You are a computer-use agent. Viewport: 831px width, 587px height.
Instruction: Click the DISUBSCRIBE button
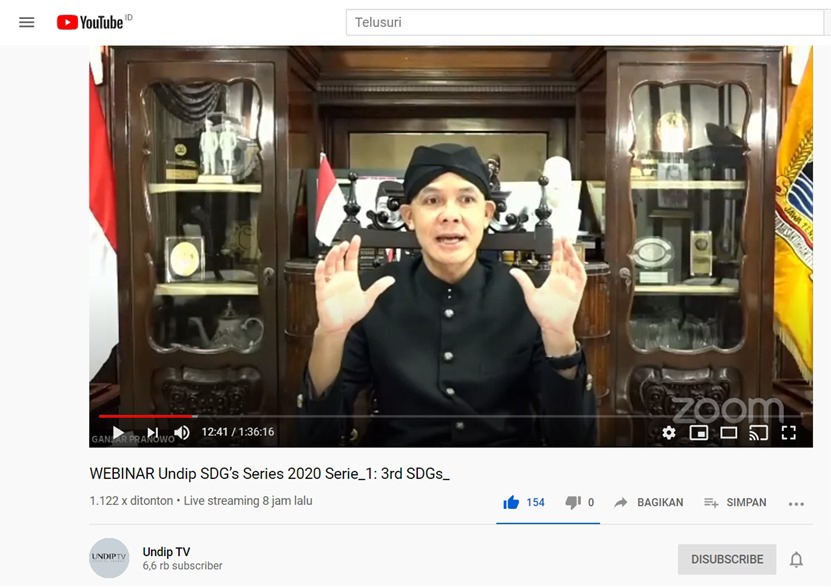pos(727,559)
